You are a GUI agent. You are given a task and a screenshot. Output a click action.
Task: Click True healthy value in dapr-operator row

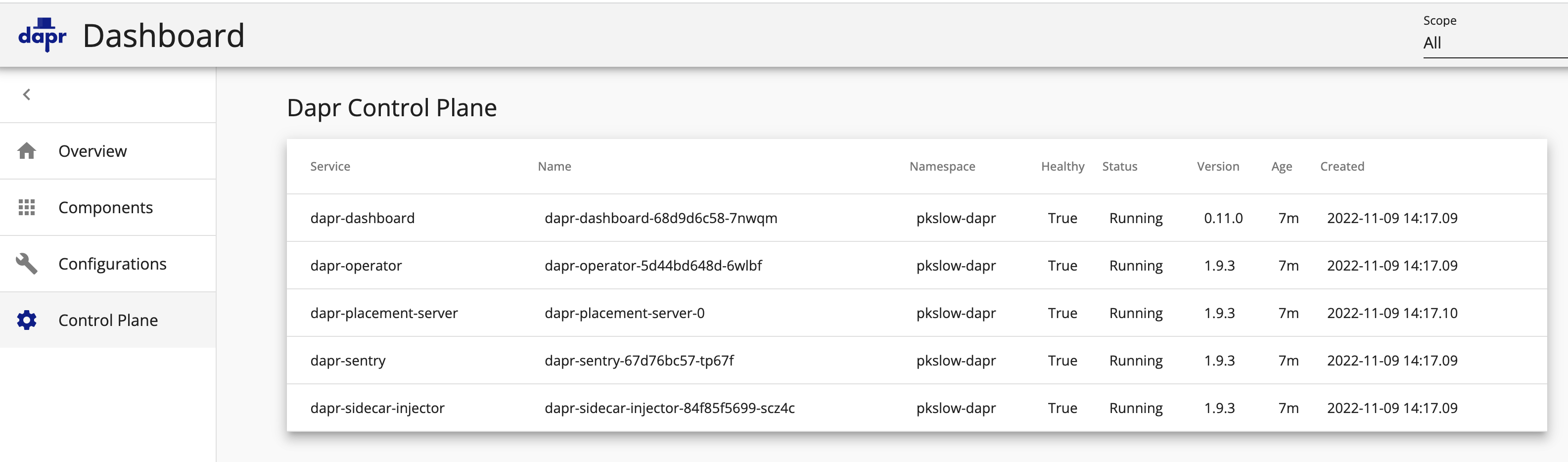pos(1062,266)
